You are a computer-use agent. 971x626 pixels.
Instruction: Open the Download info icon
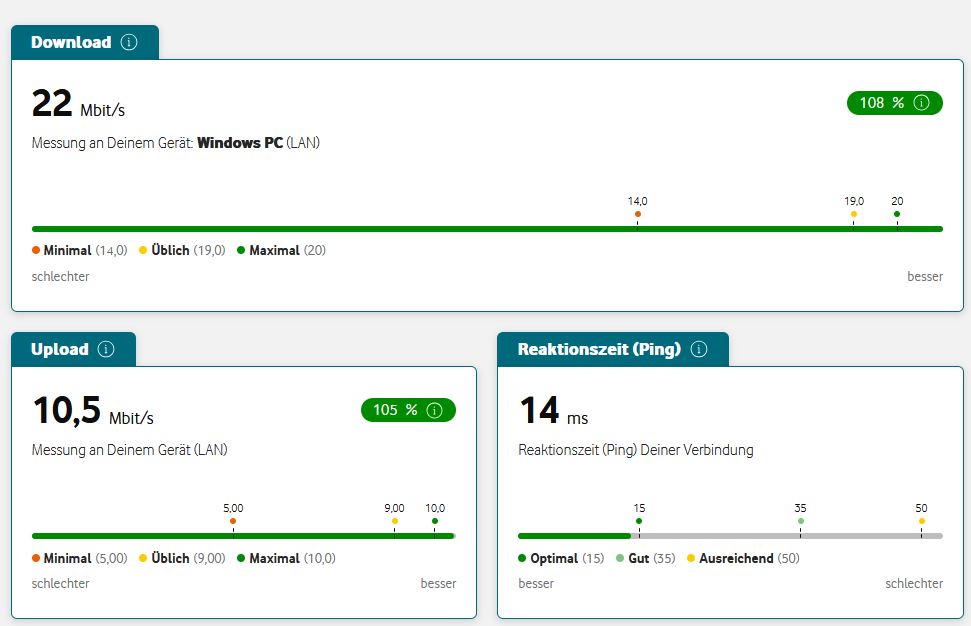coord(127,42)
